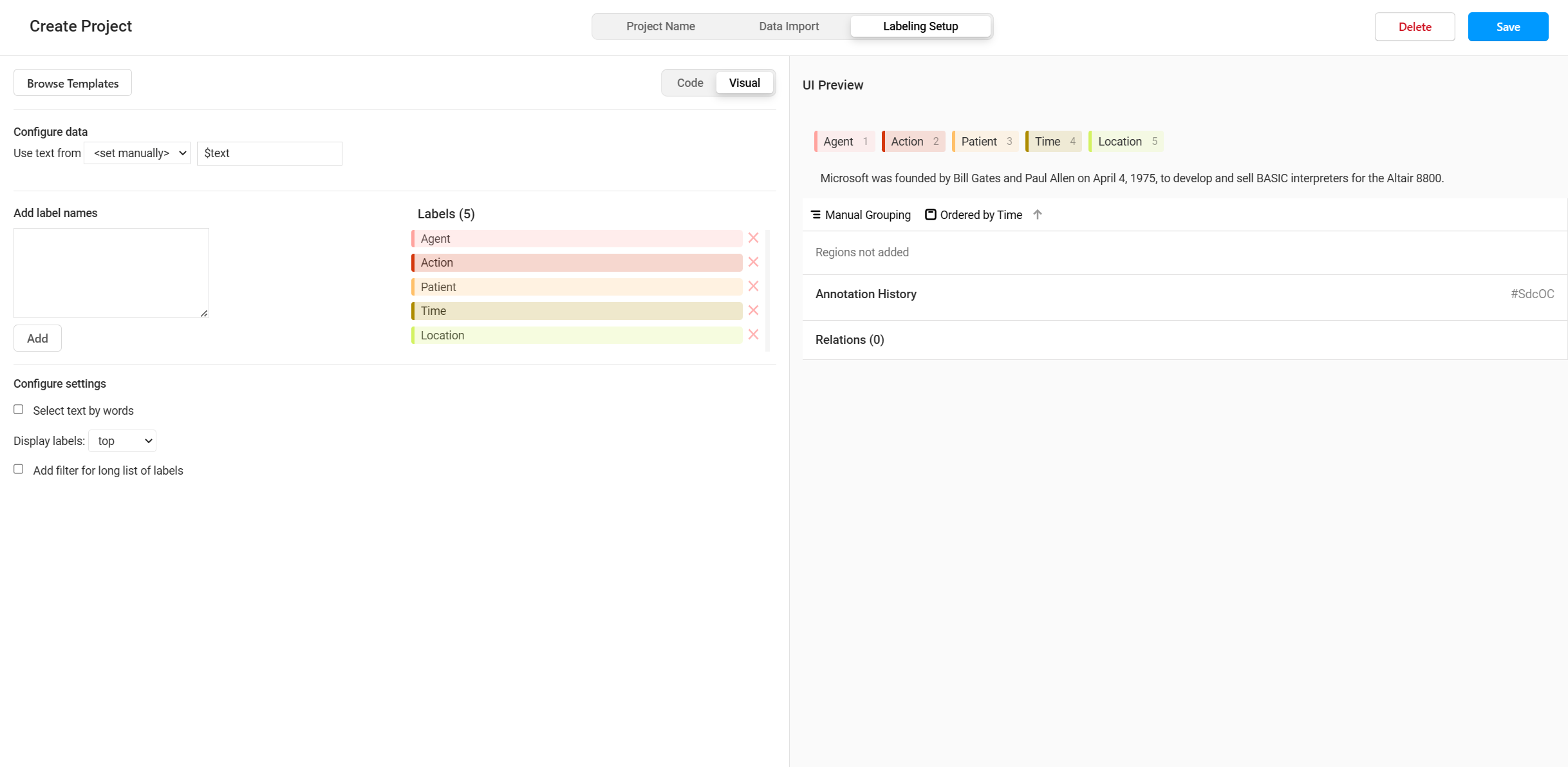Open the Manual Grouping options
Screen dimensions: 1568x767
pos(867,215)
